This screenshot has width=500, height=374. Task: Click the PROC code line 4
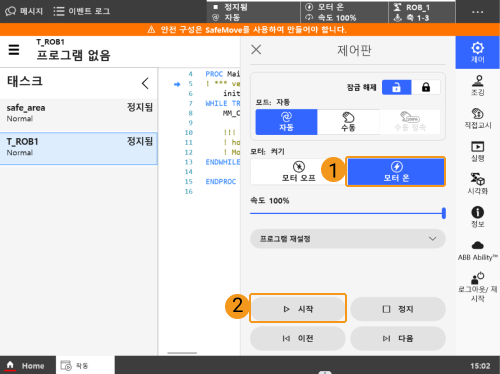223,74
